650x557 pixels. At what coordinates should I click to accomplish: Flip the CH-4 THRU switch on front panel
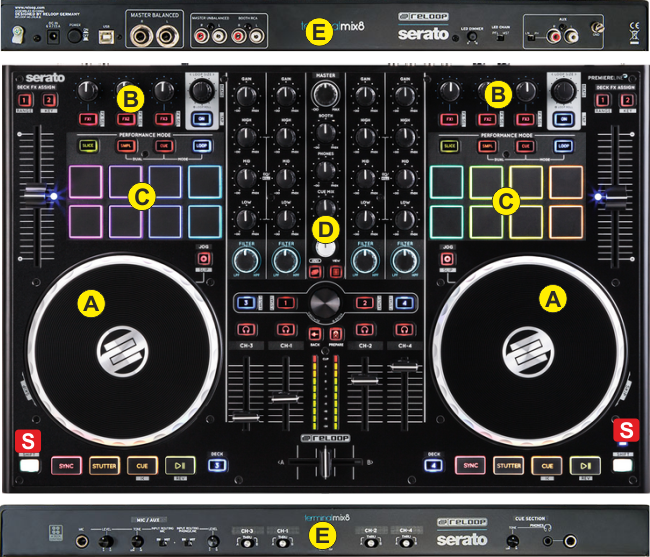coord(406,541)
